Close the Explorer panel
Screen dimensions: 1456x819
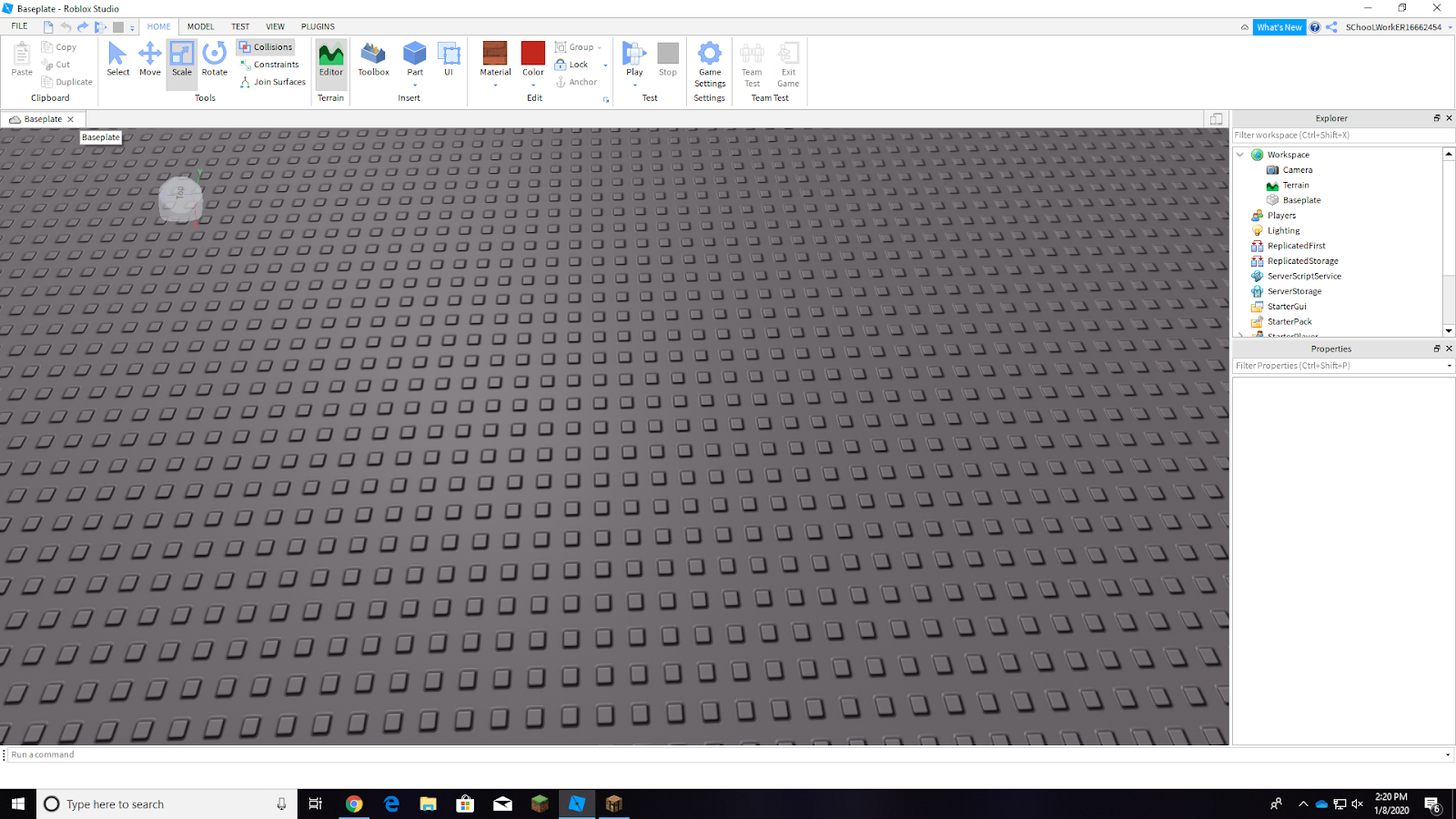click(1450, 118)
